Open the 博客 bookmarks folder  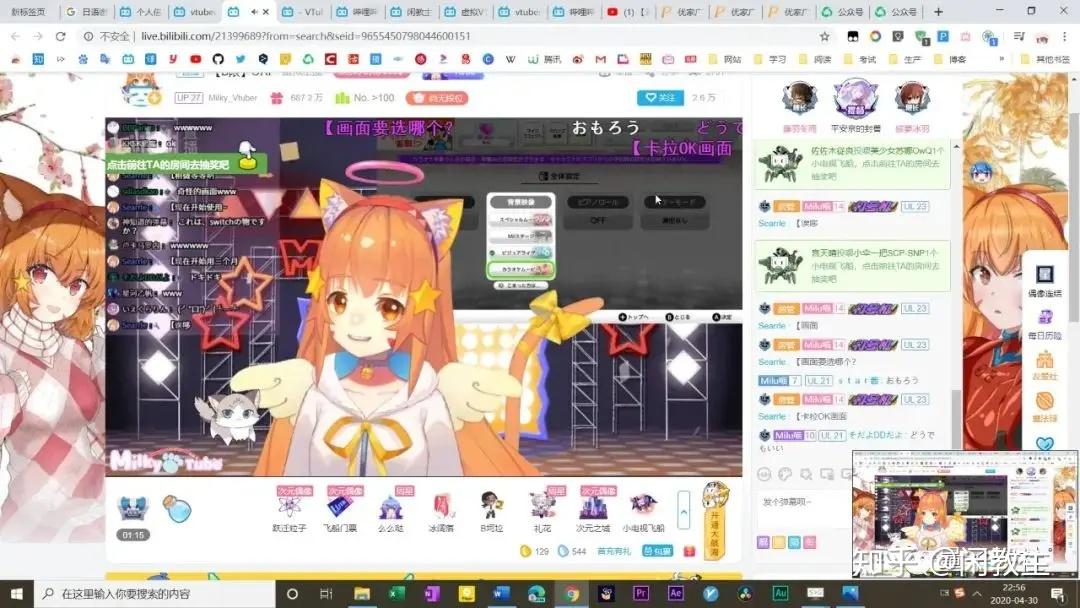pos(951,59)
